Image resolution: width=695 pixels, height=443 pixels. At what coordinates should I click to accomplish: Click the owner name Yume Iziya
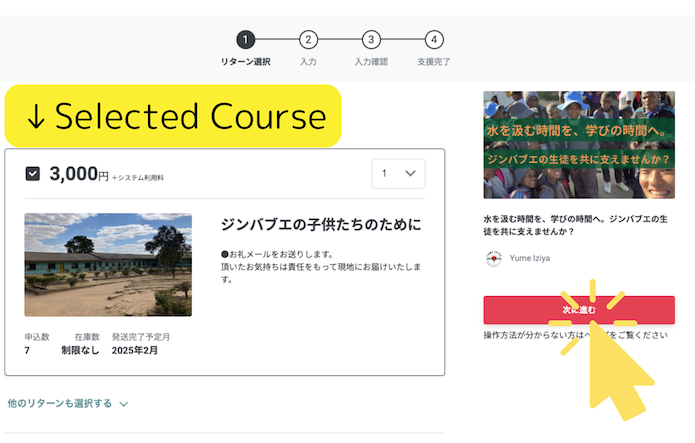coord(529,258)
